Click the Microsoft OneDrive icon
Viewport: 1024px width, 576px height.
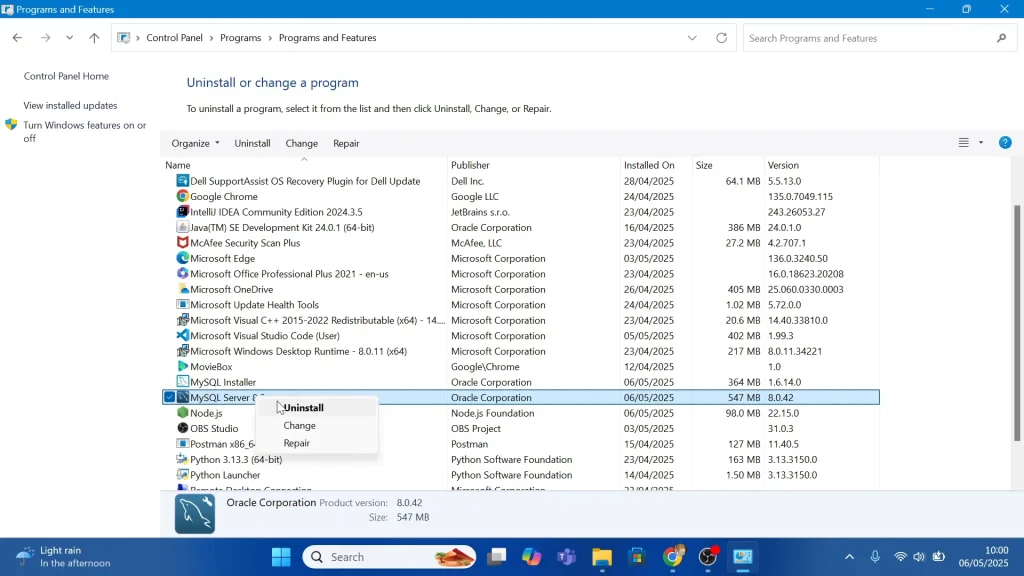182,289
